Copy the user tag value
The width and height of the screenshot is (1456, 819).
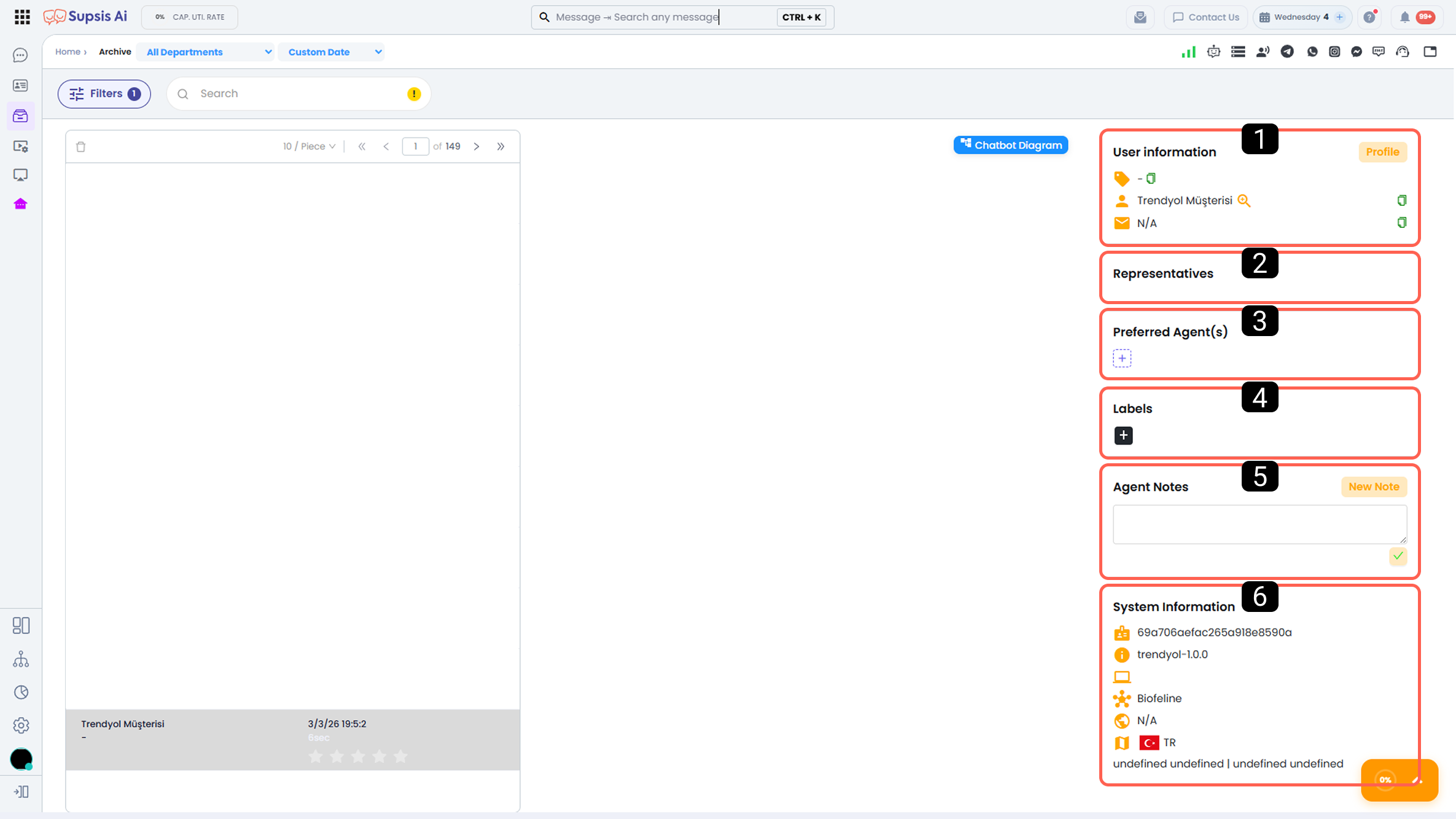(1151, 178)
